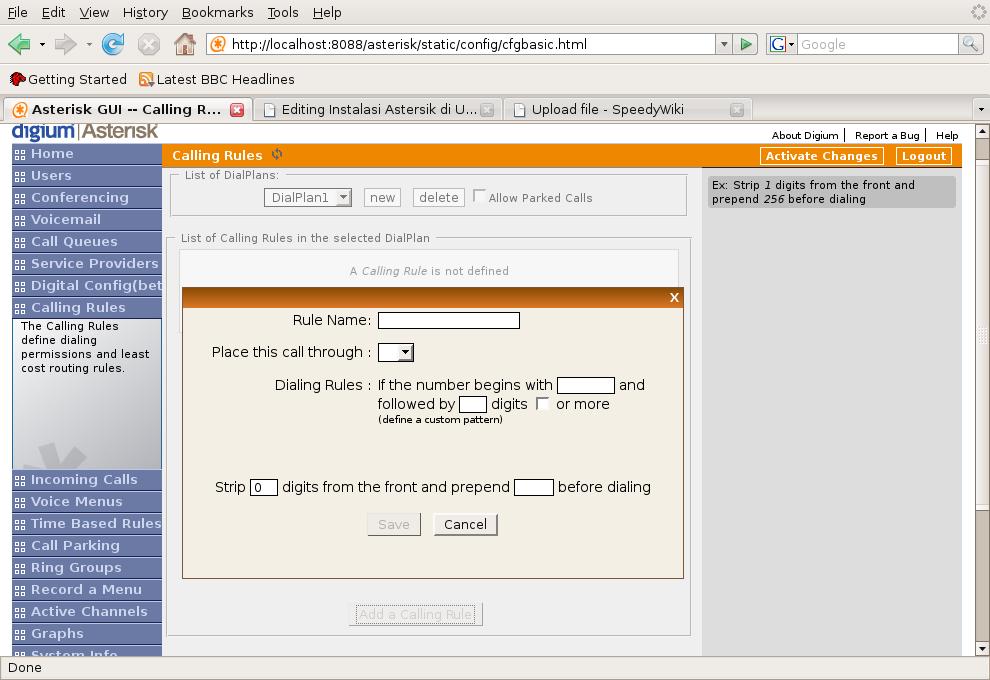Expand the 'Place this call through' dropdown

click(x=396, y=352)
